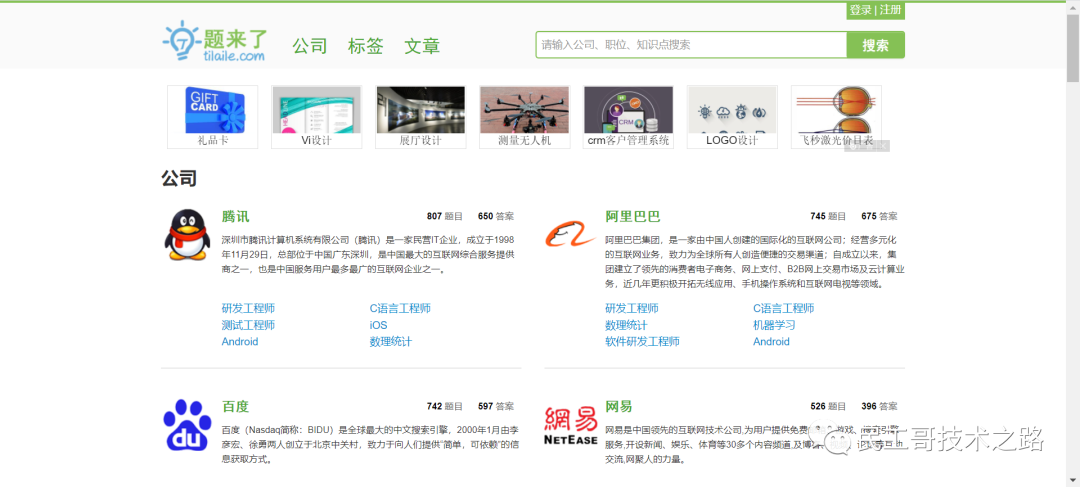1080x487 pixels.
Task: Open the 礼品卡 gift card ad thumbnail
Action: (x=213, y=117)
